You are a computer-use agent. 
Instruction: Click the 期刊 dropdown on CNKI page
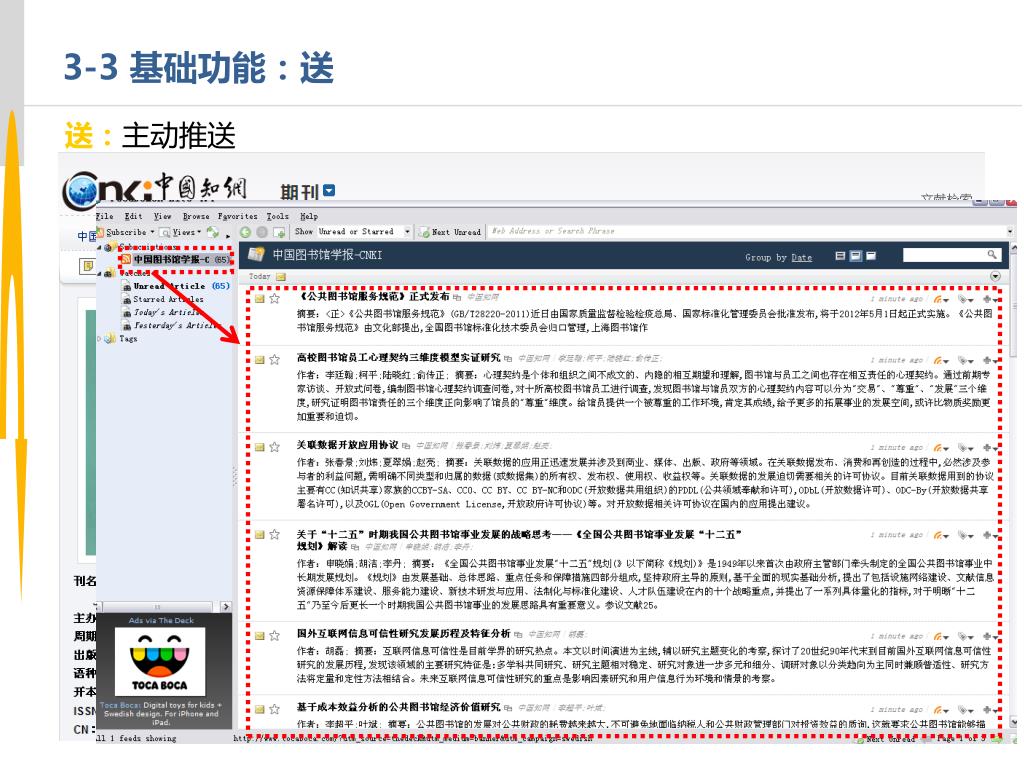point(329,190)
